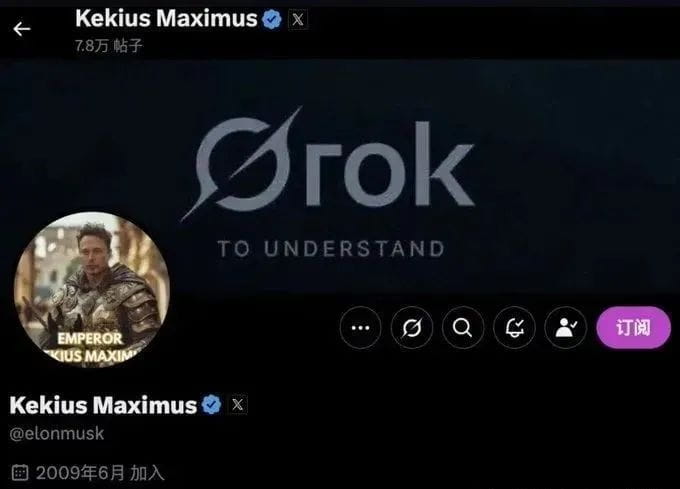Click the @elonmusk handle text

click(57, 433)
